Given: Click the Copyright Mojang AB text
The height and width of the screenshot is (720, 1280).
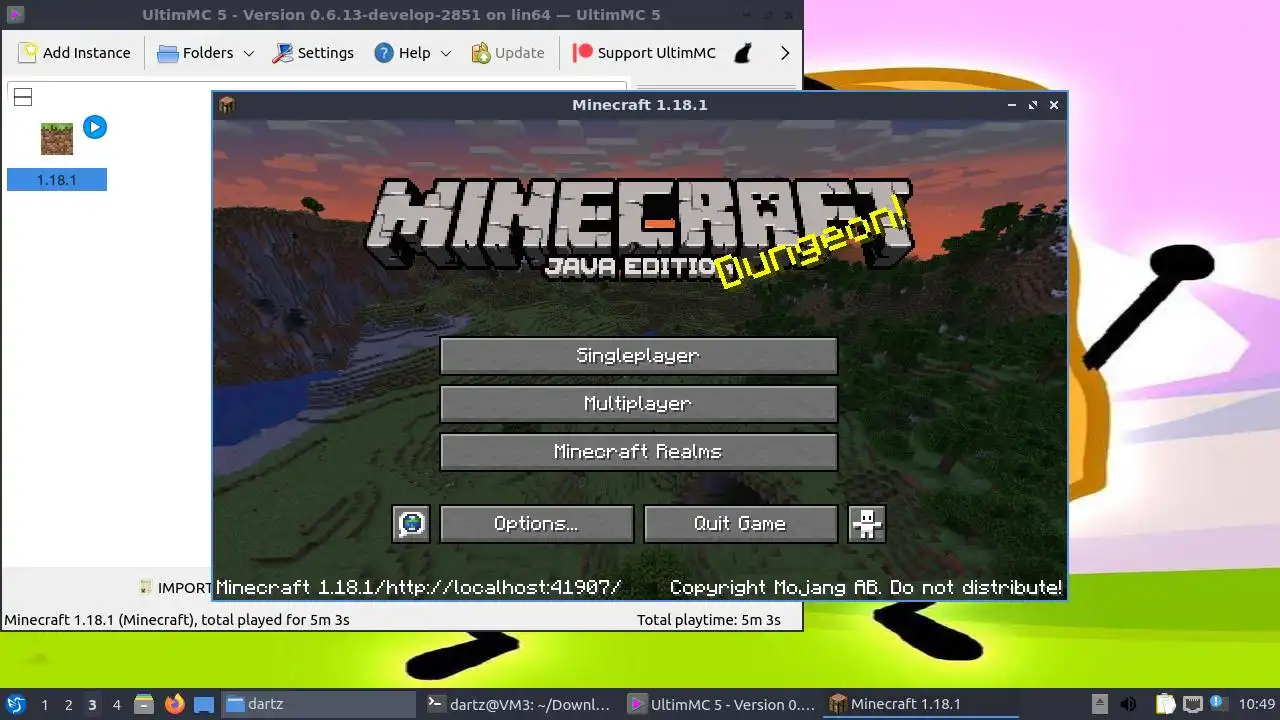Looking at the screenshot, I should tap(866, 587).
